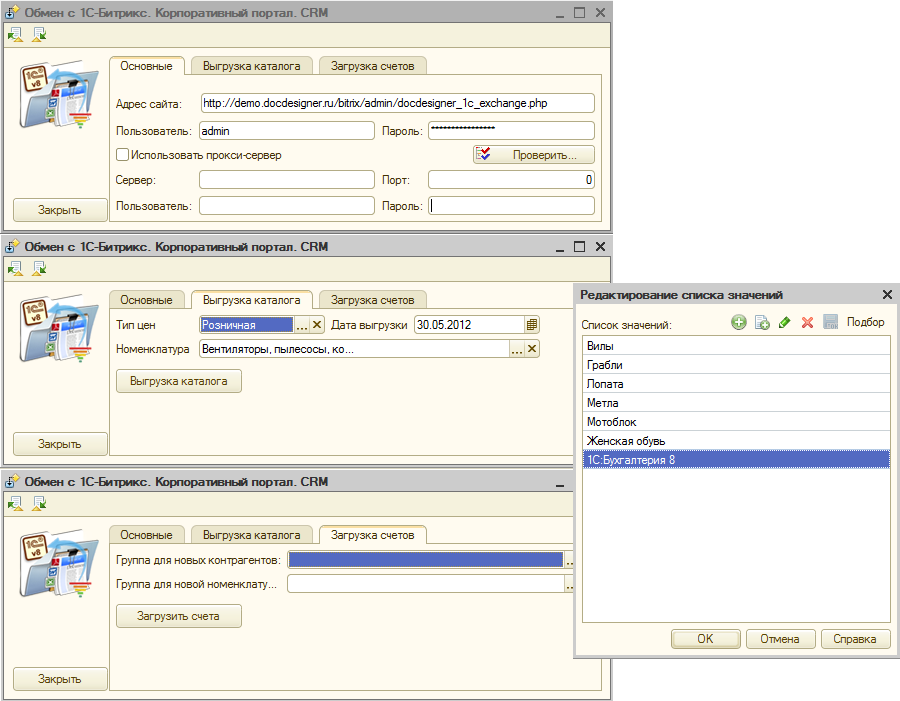Switch to Загрузка счетов tab in the middle window
The image size is (900, 701).
373,300
